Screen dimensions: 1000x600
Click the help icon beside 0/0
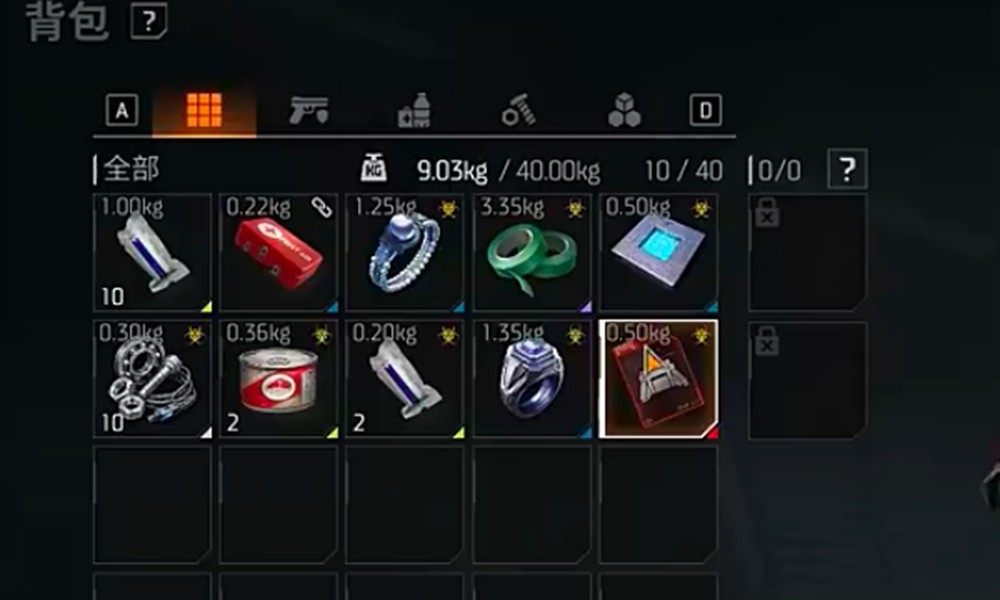(x=847, y=169)
